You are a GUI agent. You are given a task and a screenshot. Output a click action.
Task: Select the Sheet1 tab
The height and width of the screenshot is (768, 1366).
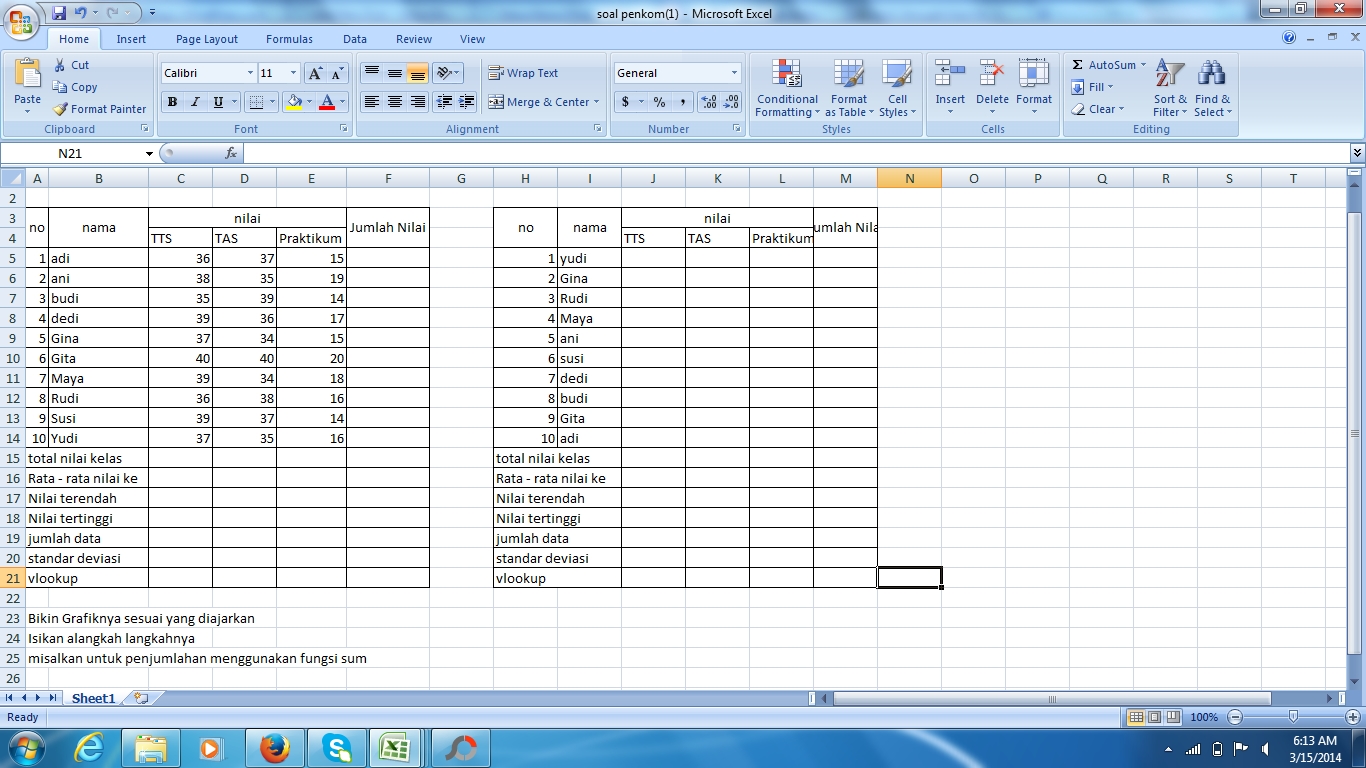tap(93, 698)
